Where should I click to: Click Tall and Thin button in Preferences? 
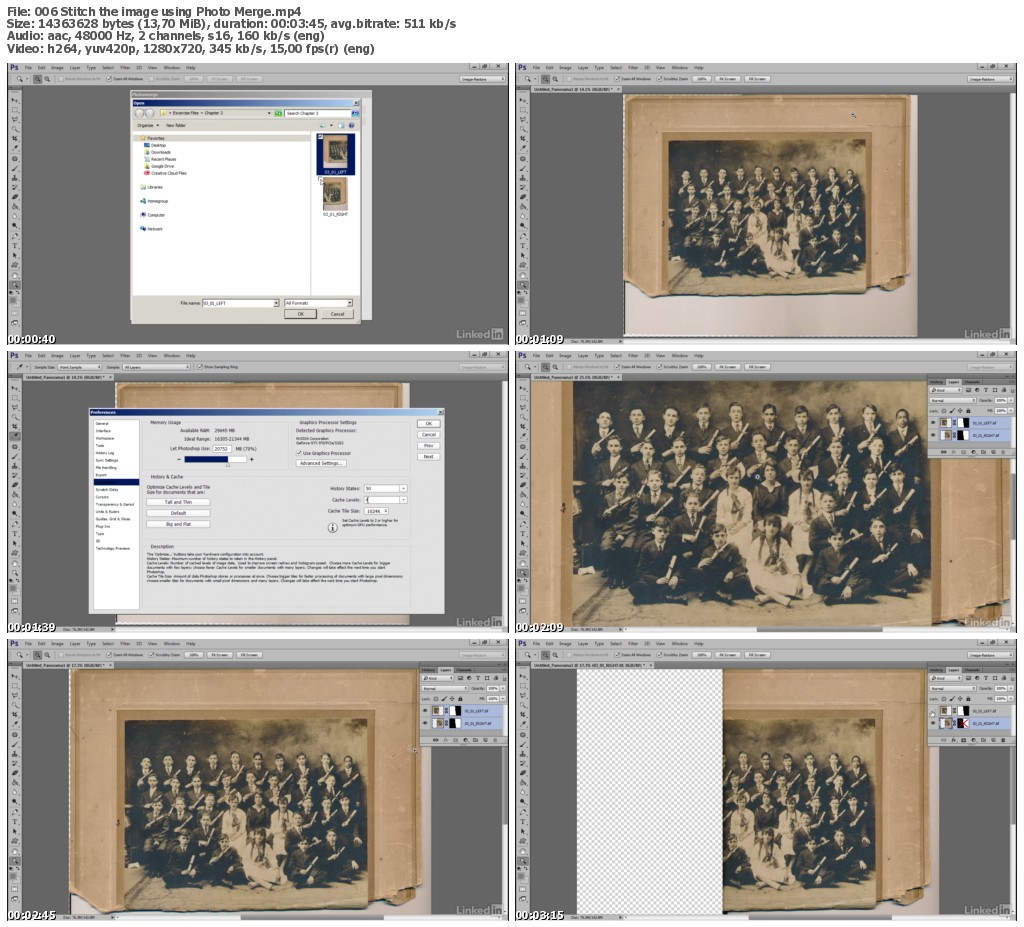point(178,502)
